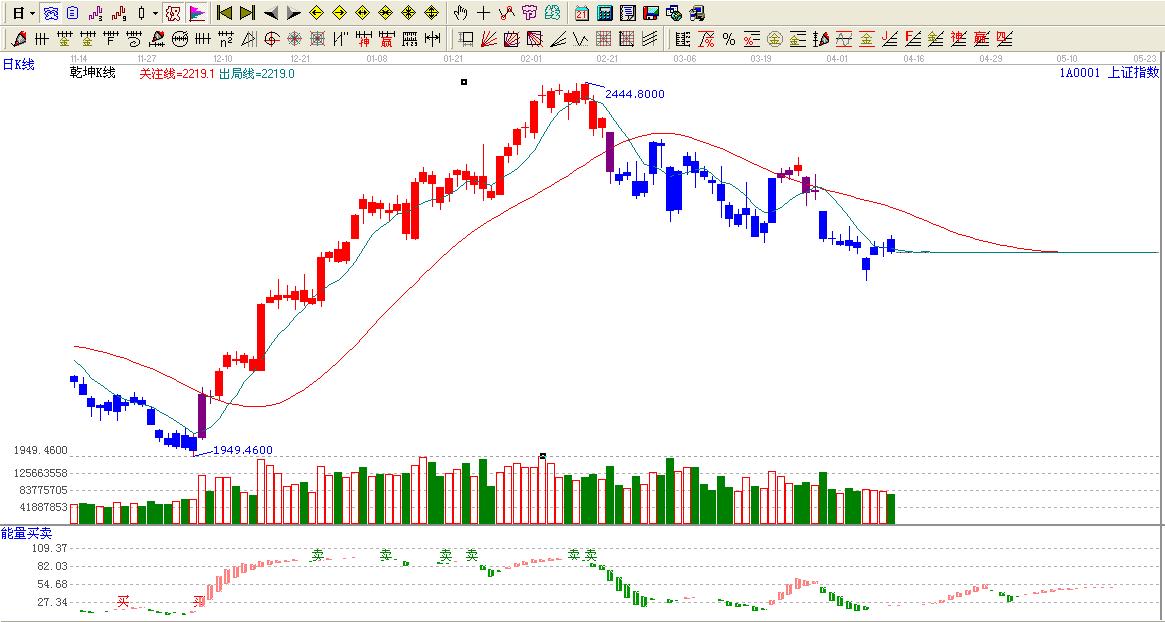Open the calendar icon showing 21
1165x622 pixels.
pyautogui.click(x=582, y=13)
